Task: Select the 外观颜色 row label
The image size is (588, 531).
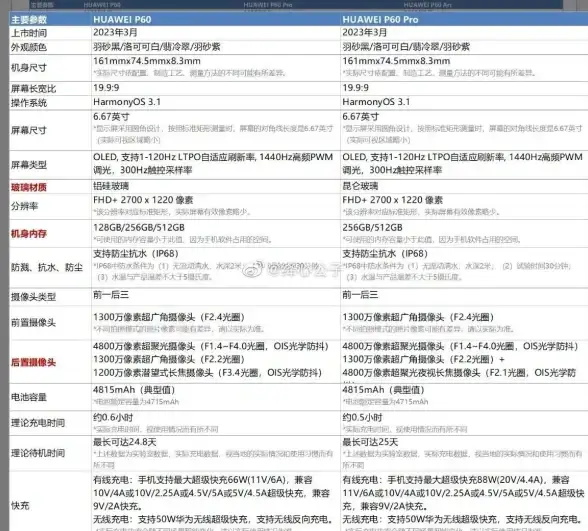Action: click(29, 47)
